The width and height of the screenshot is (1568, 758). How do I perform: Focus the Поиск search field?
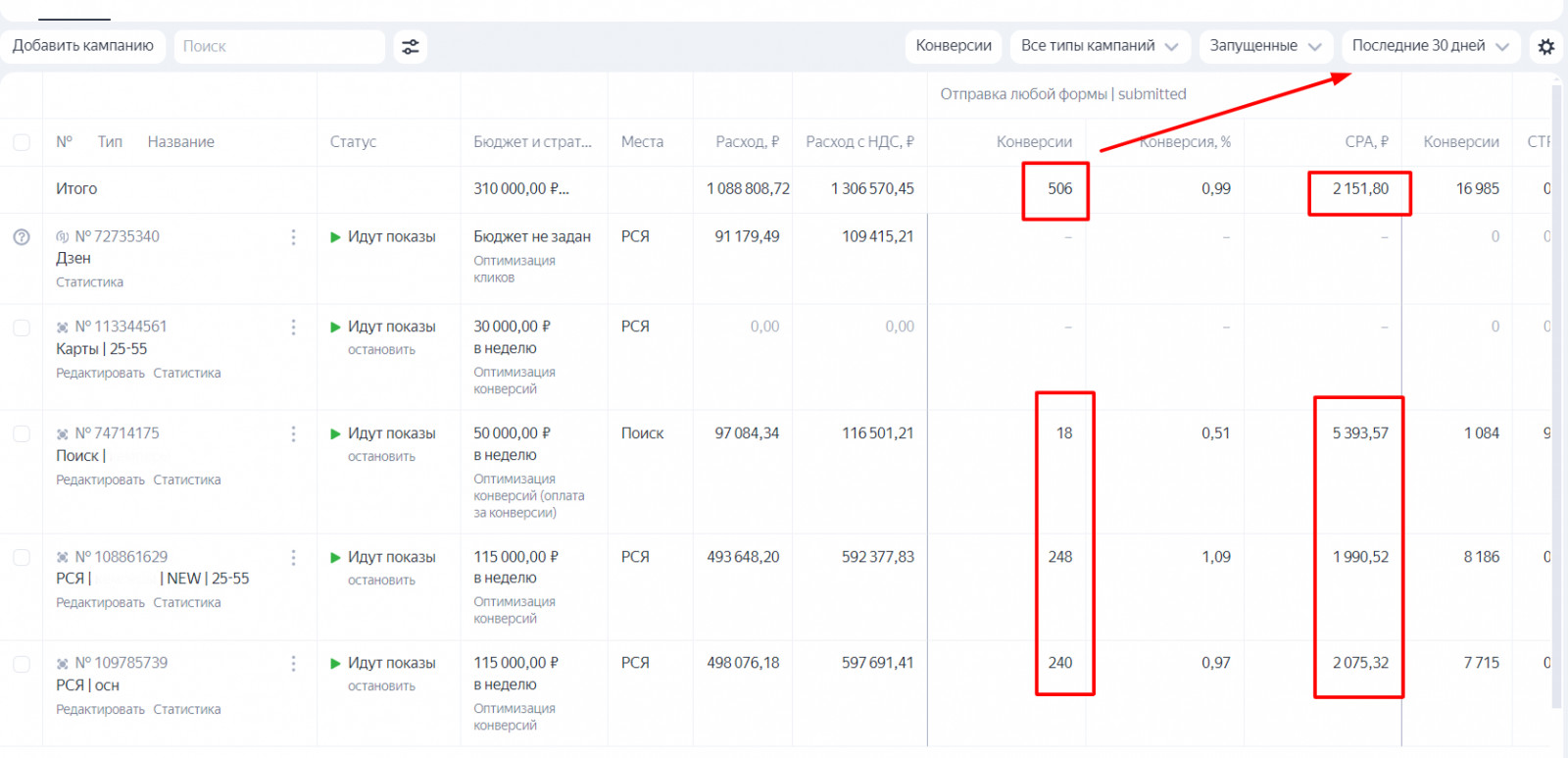279,46
